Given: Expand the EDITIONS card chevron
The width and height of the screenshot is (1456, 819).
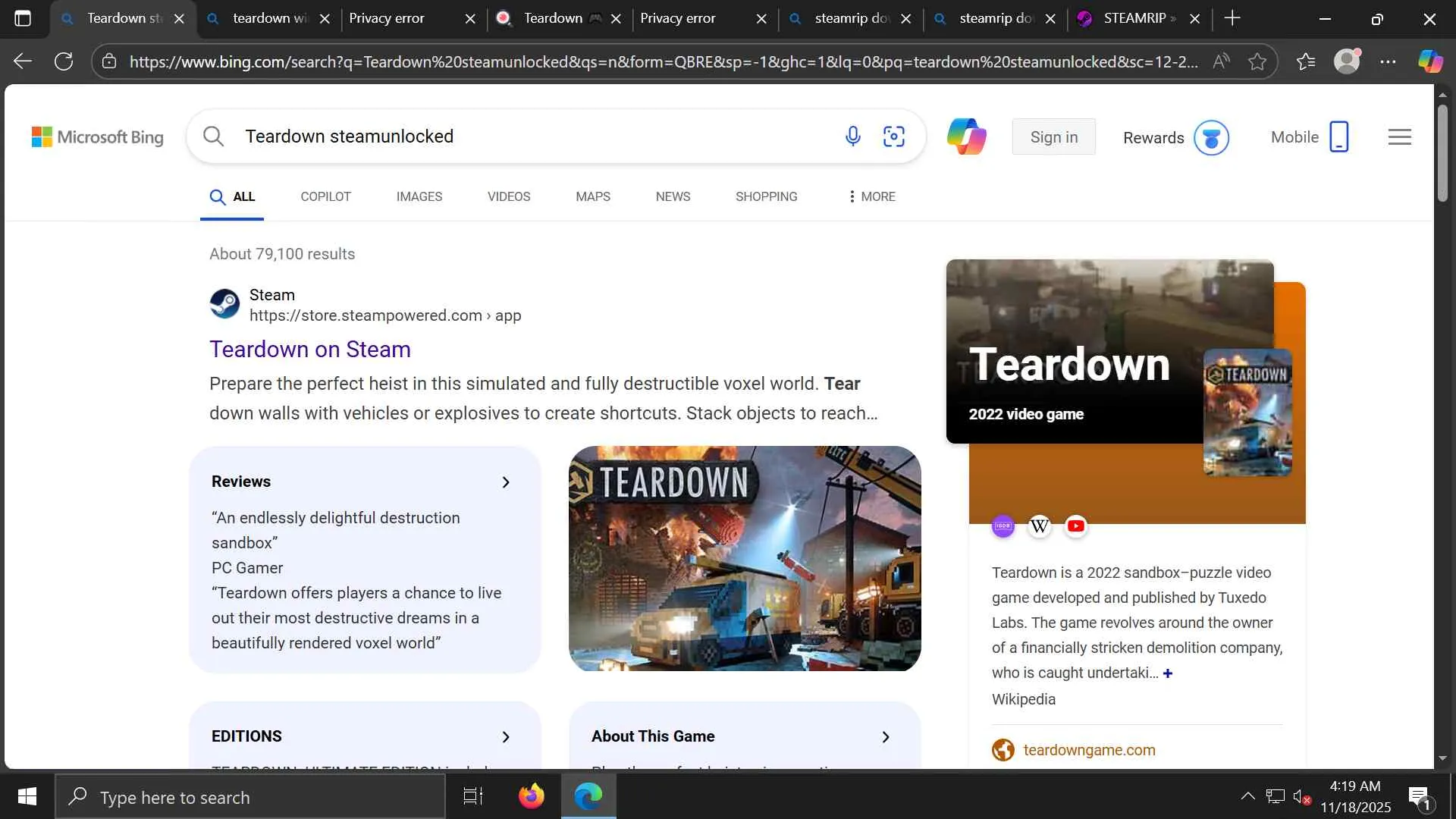Looking at the screenshot, I should 506,737.
